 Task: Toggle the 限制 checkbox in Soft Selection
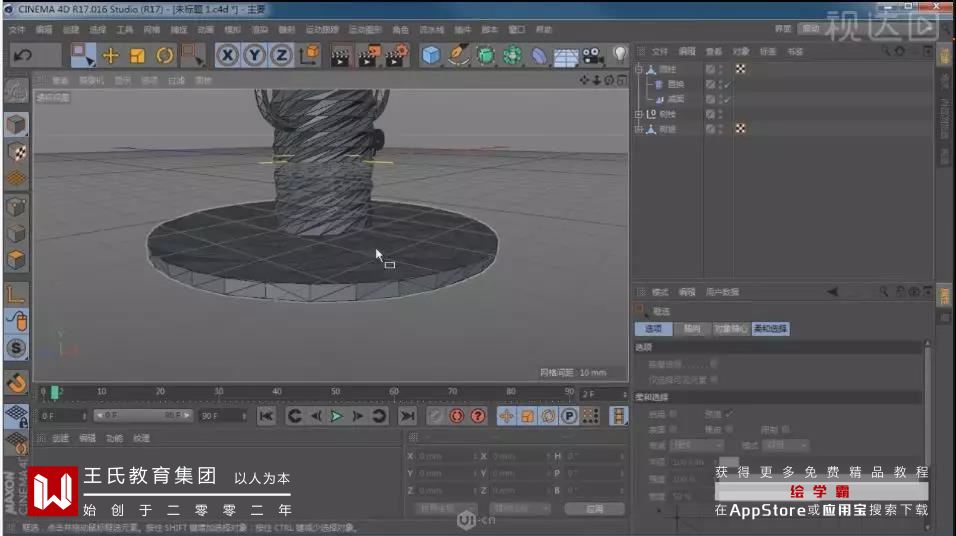(785, 430)
